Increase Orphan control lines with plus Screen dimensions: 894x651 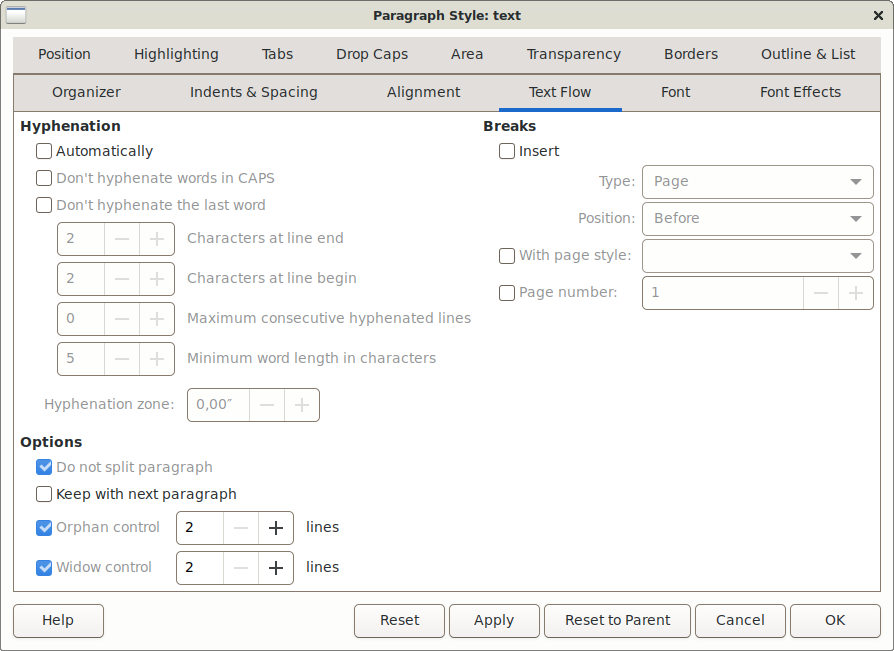(x=276, y=528)
